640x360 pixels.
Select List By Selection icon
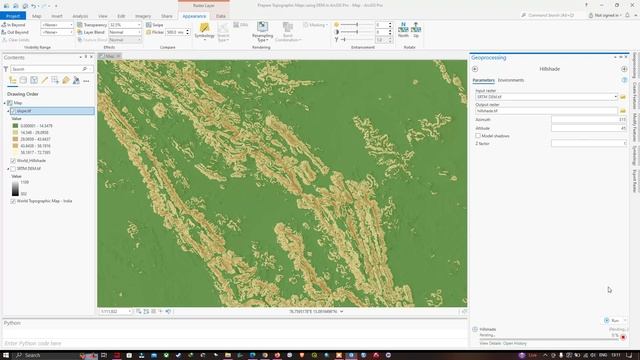point(34,80)
